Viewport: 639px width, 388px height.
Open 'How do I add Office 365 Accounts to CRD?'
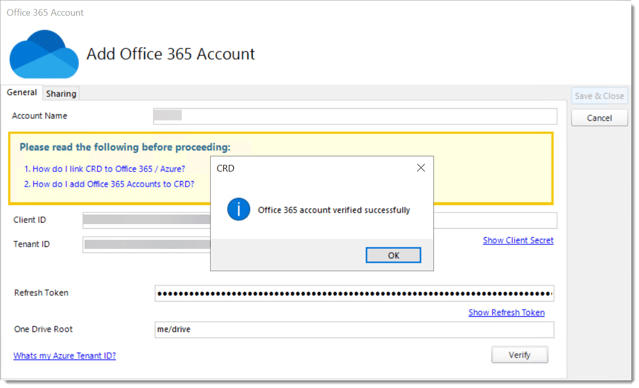point(109,184)
